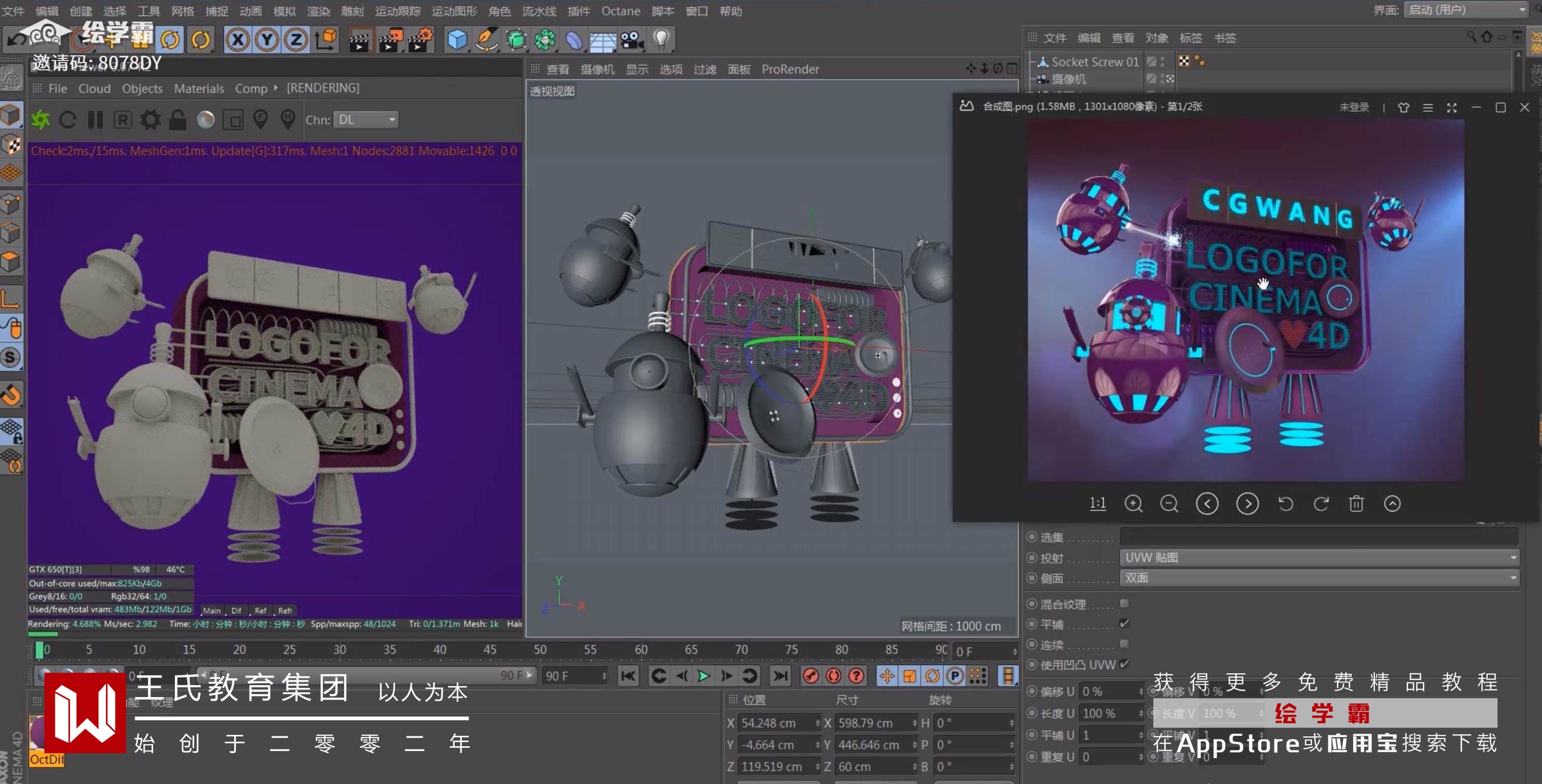Viewport: 1542px width, 784px height.
Task: Enable the 混合纹理 checkbox
Action: 1124,604
